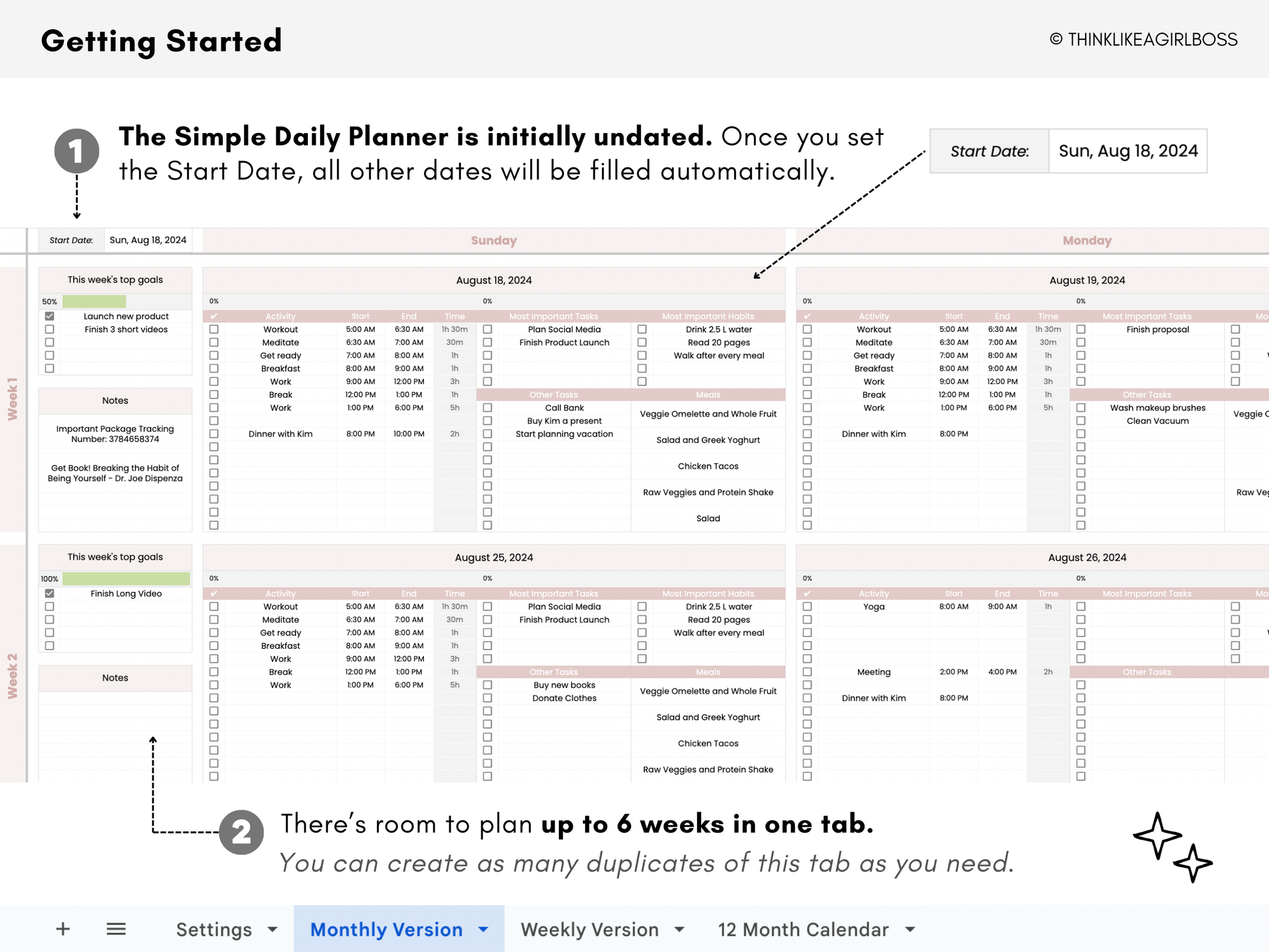
Task: Click the sparkle stars decoration icon
Action: [1172, 847]
